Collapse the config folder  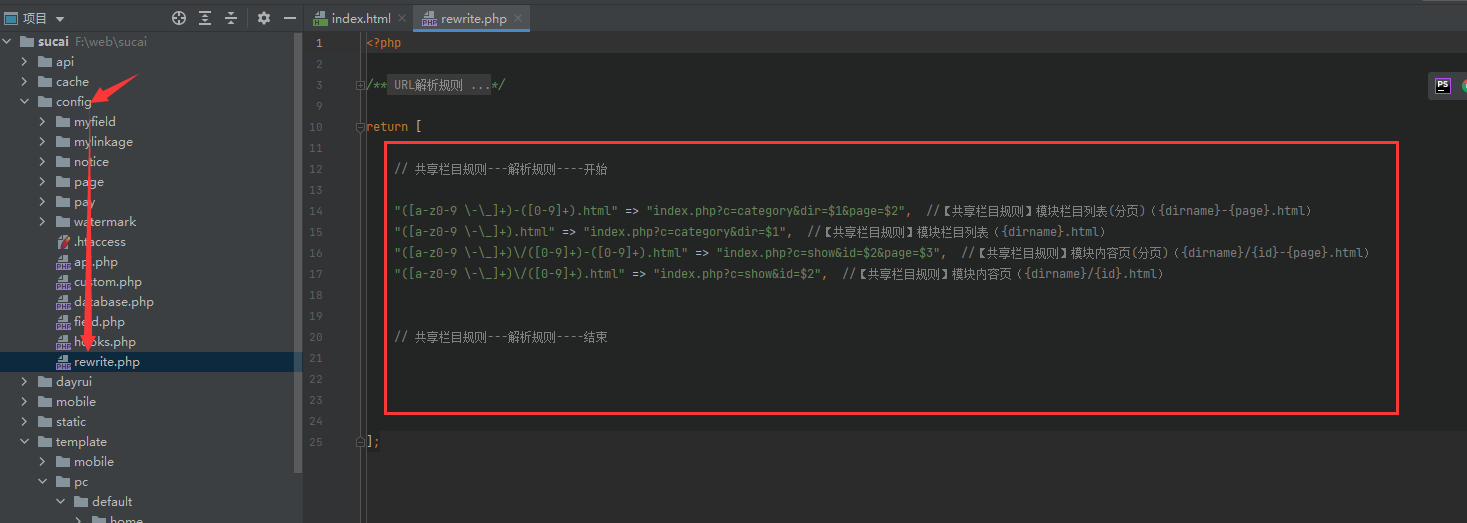tap(24, 102)
